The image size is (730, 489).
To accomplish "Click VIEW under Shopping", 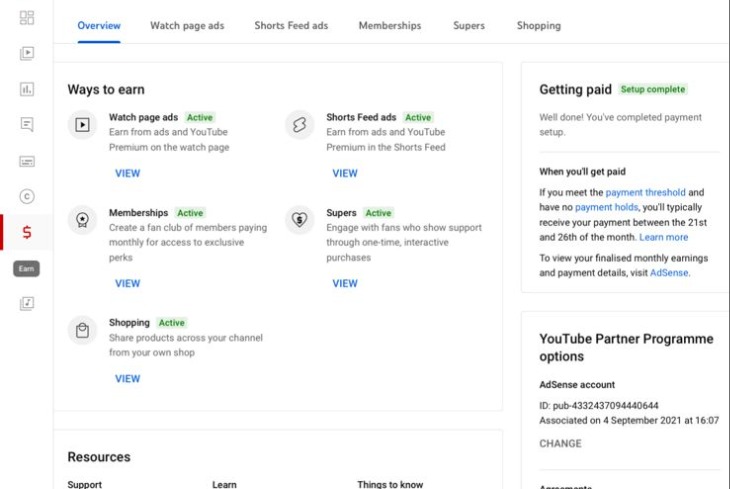I will (x=128, y=379).
